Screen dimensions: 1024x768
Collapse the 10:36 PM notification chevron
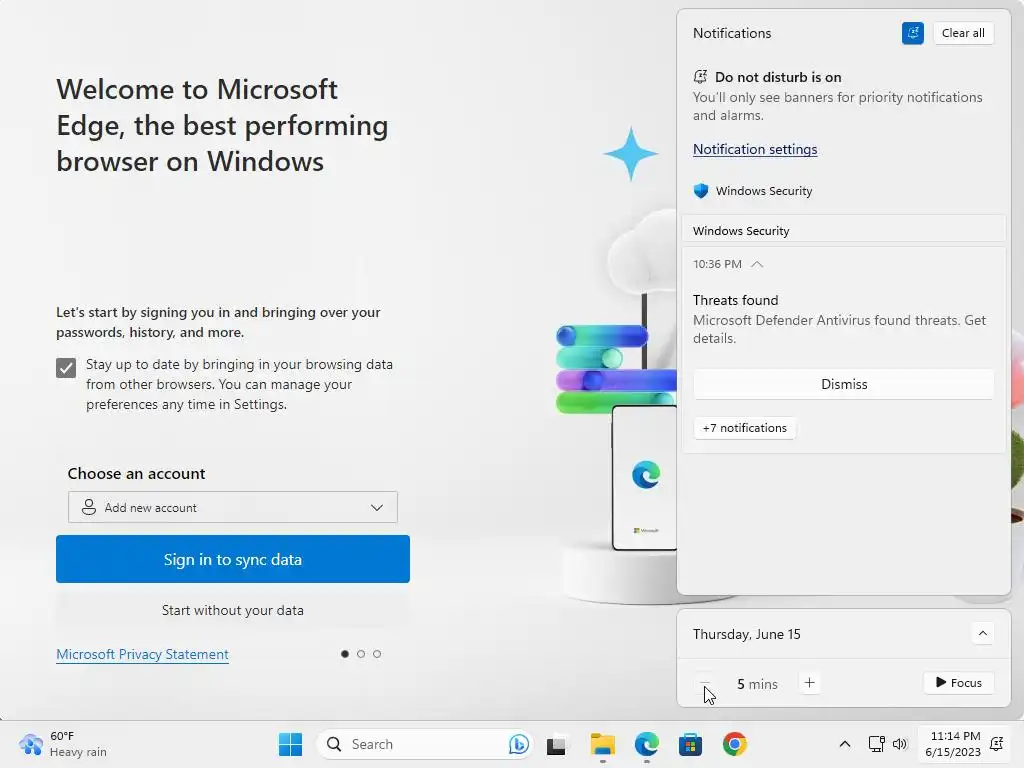(x=757, y=264)
